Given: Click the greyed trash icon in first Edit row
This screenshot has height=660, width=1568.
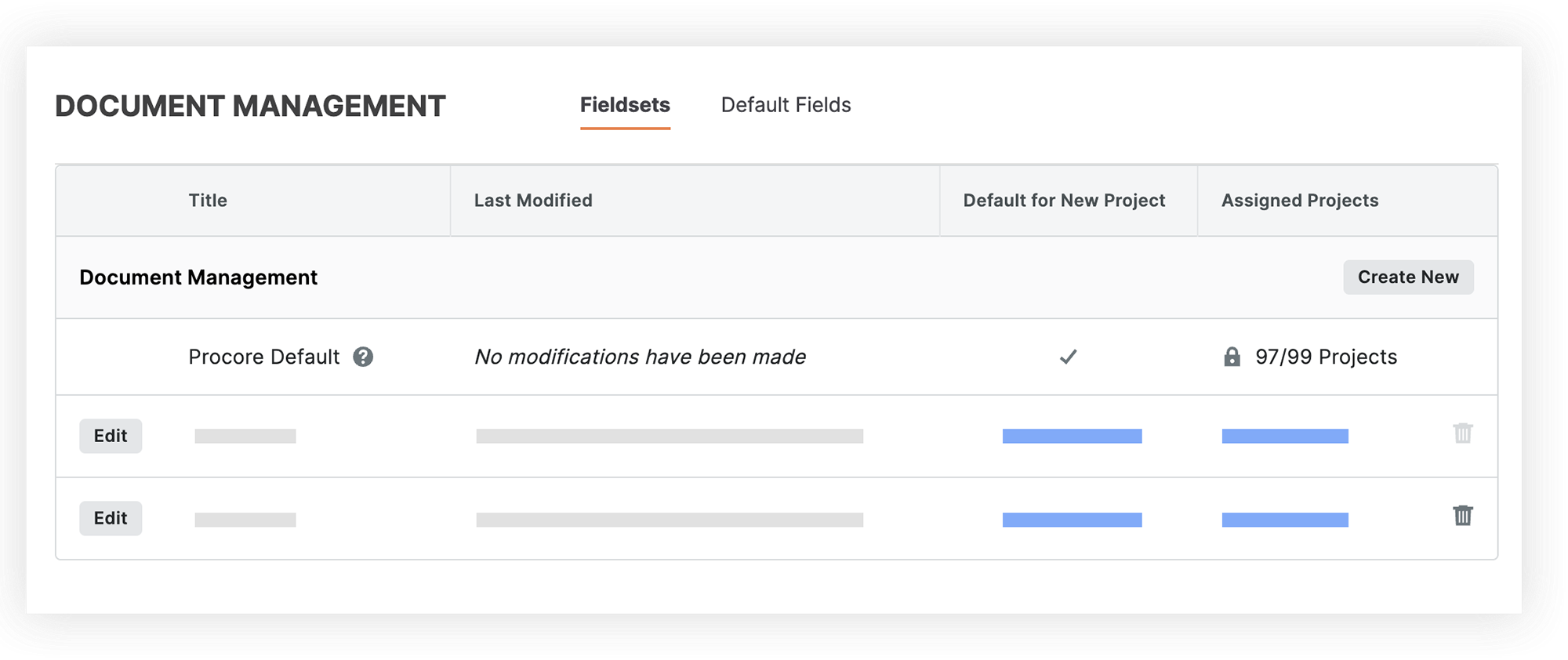Looking at the screenshot, I should tap(1463, 433).
